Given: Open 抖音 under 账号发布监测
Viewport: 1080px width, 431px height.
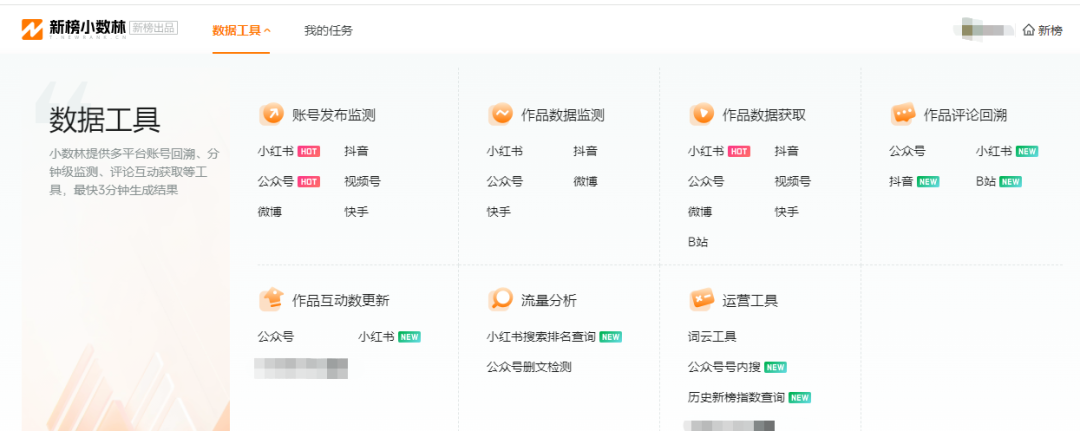Looking at the screenshot, I should (x=356, y=151).
